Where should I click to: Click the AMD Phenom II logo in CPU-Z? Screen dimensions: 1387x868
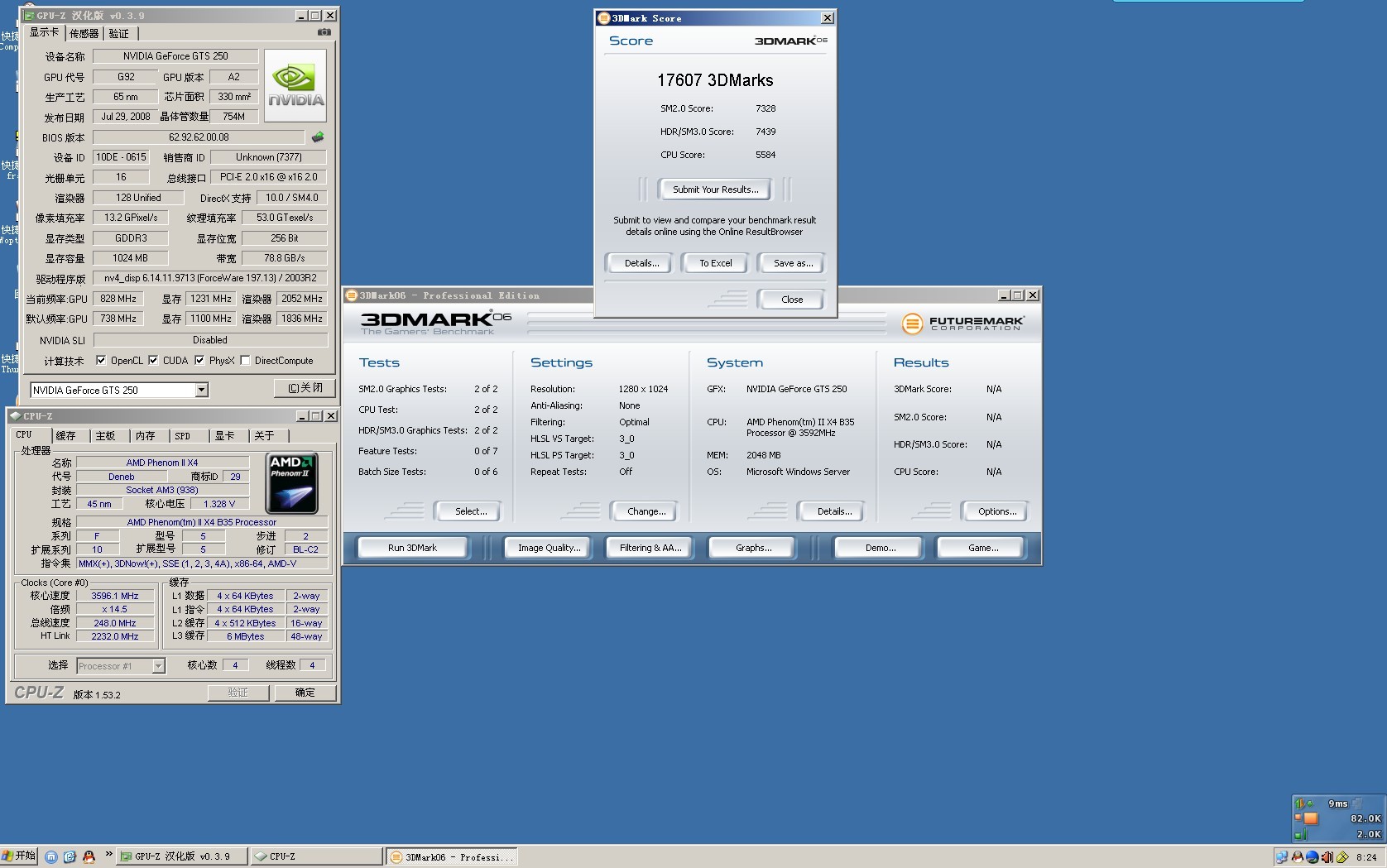[291, 483]
